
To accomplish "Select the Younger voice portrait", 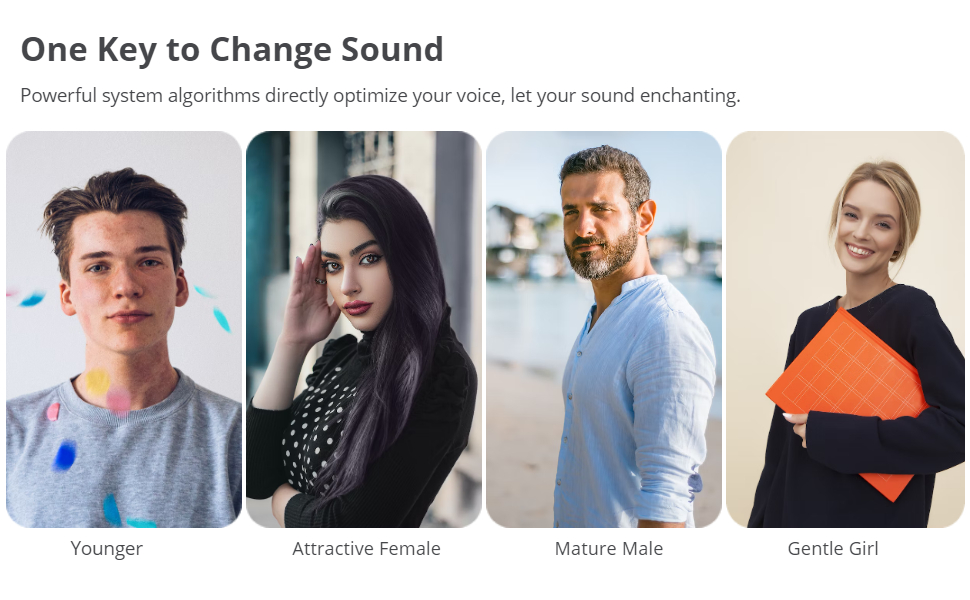I will 124,329.
